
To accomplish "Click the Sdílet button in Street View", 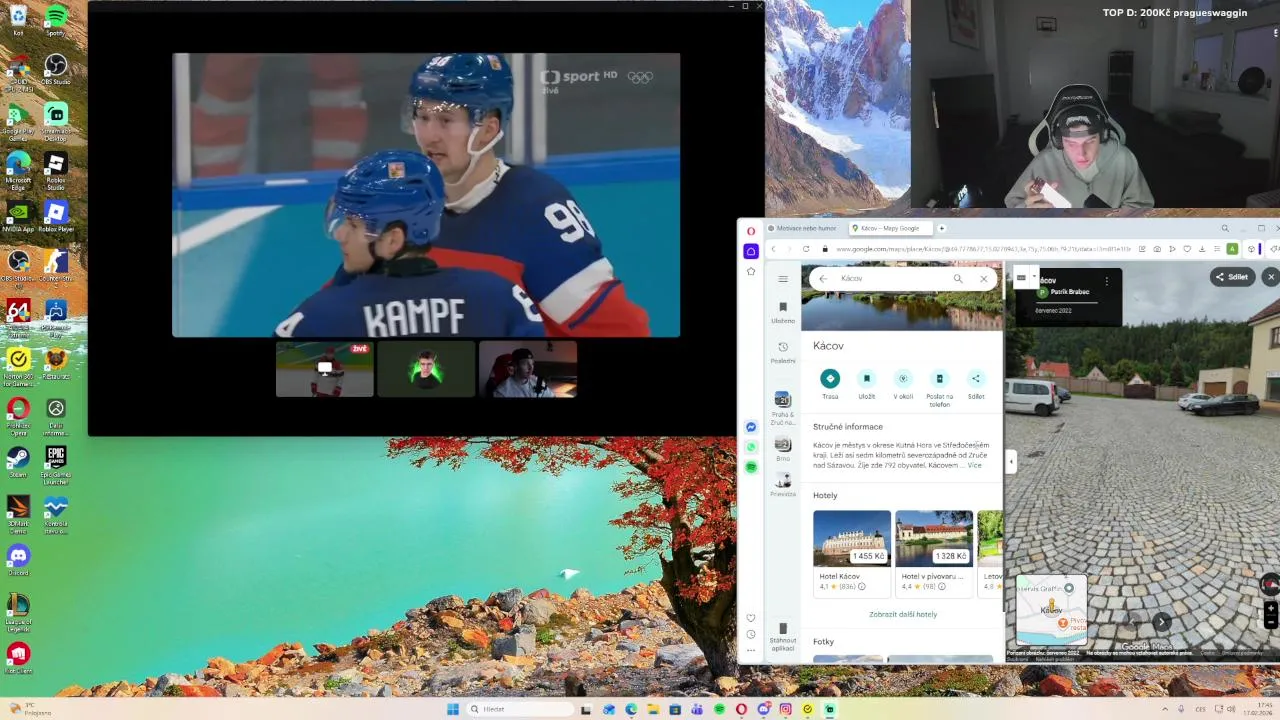I will click(1232, 277).
